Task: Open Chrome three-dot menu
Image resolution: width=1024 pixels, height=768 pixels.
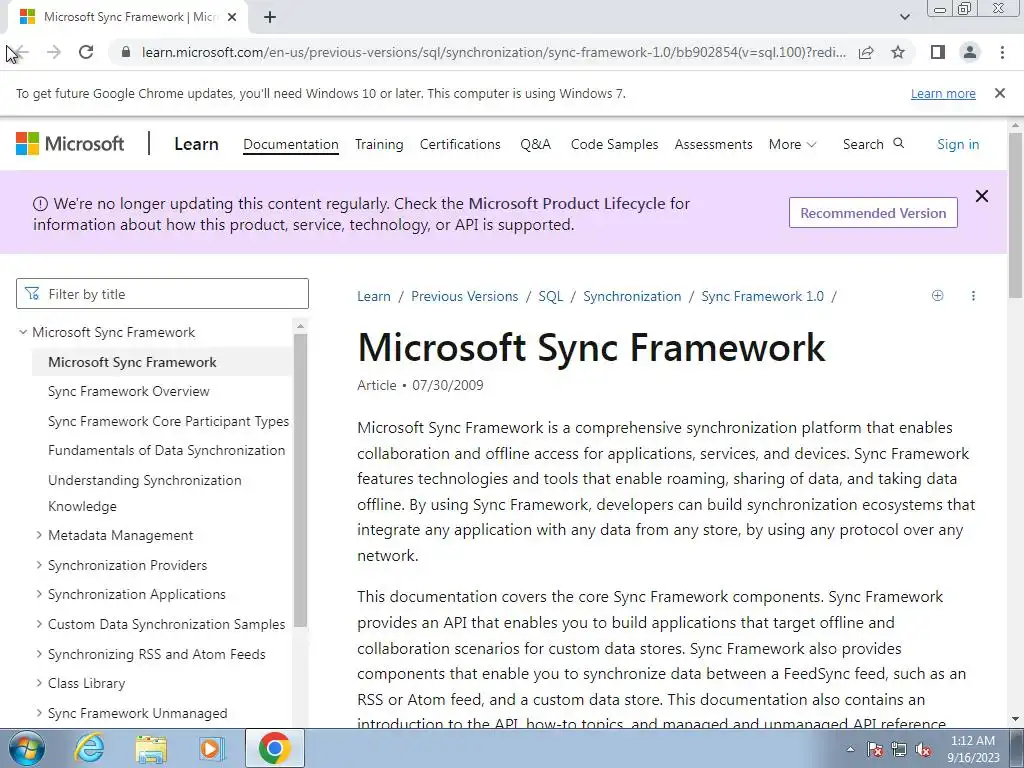Action: tap(1002, 52)
